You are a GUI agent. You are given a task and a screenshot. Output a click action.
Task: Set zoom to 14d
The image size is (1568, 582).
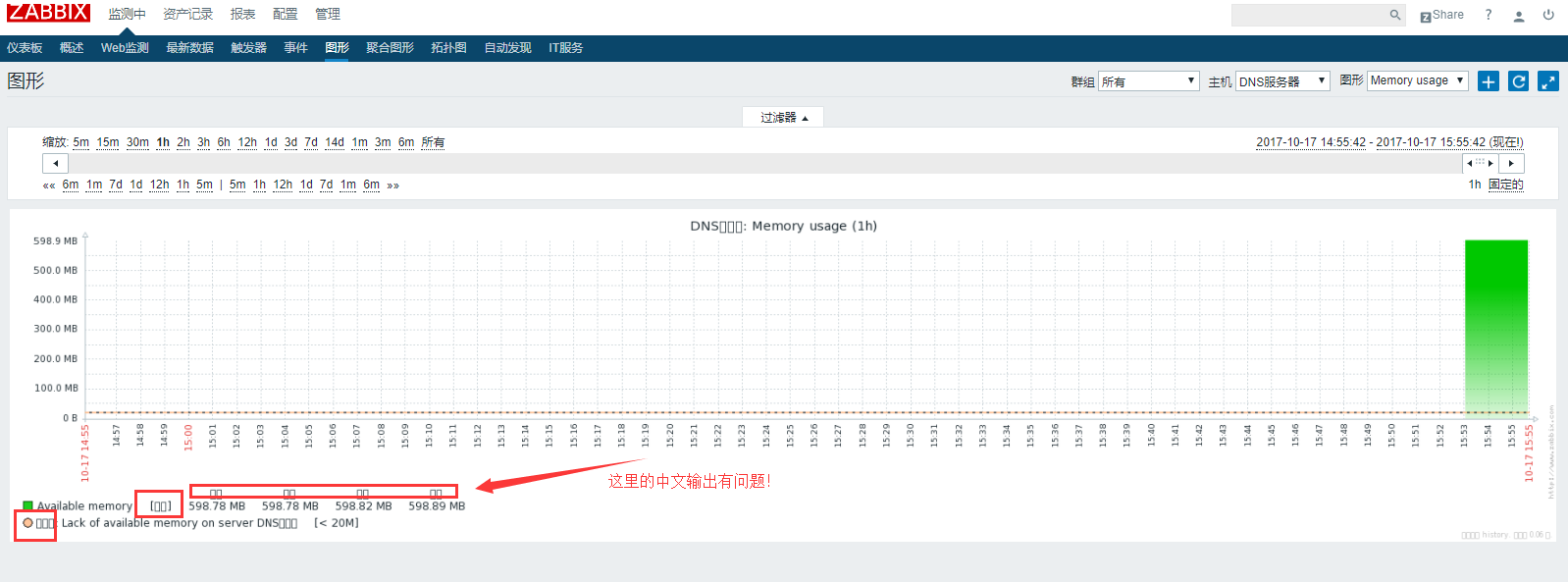click(335, 142)
